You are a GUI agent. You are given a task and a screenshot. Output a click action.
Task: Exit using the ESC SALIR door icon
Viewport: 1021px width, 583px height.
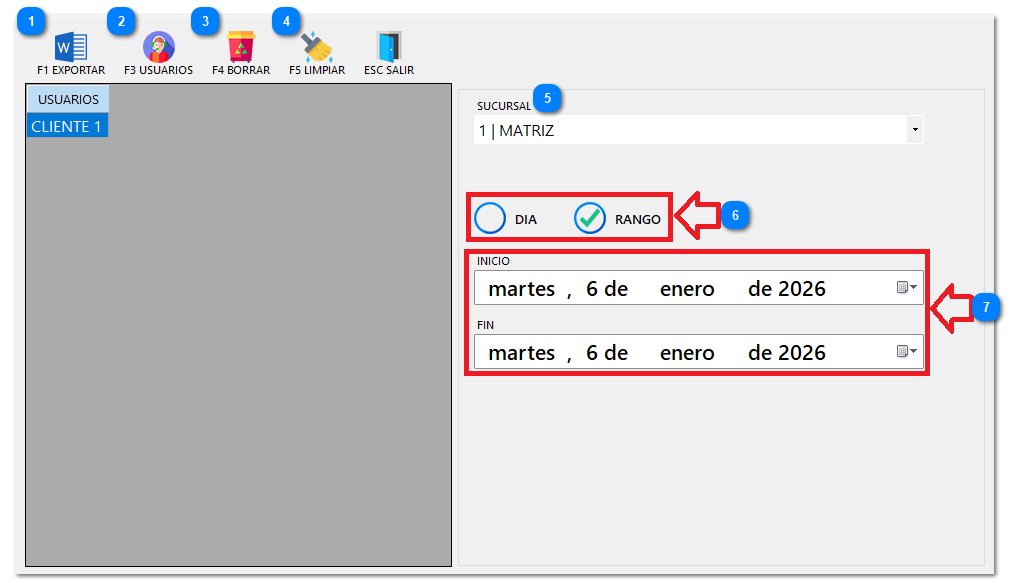(x=387, y=43)
